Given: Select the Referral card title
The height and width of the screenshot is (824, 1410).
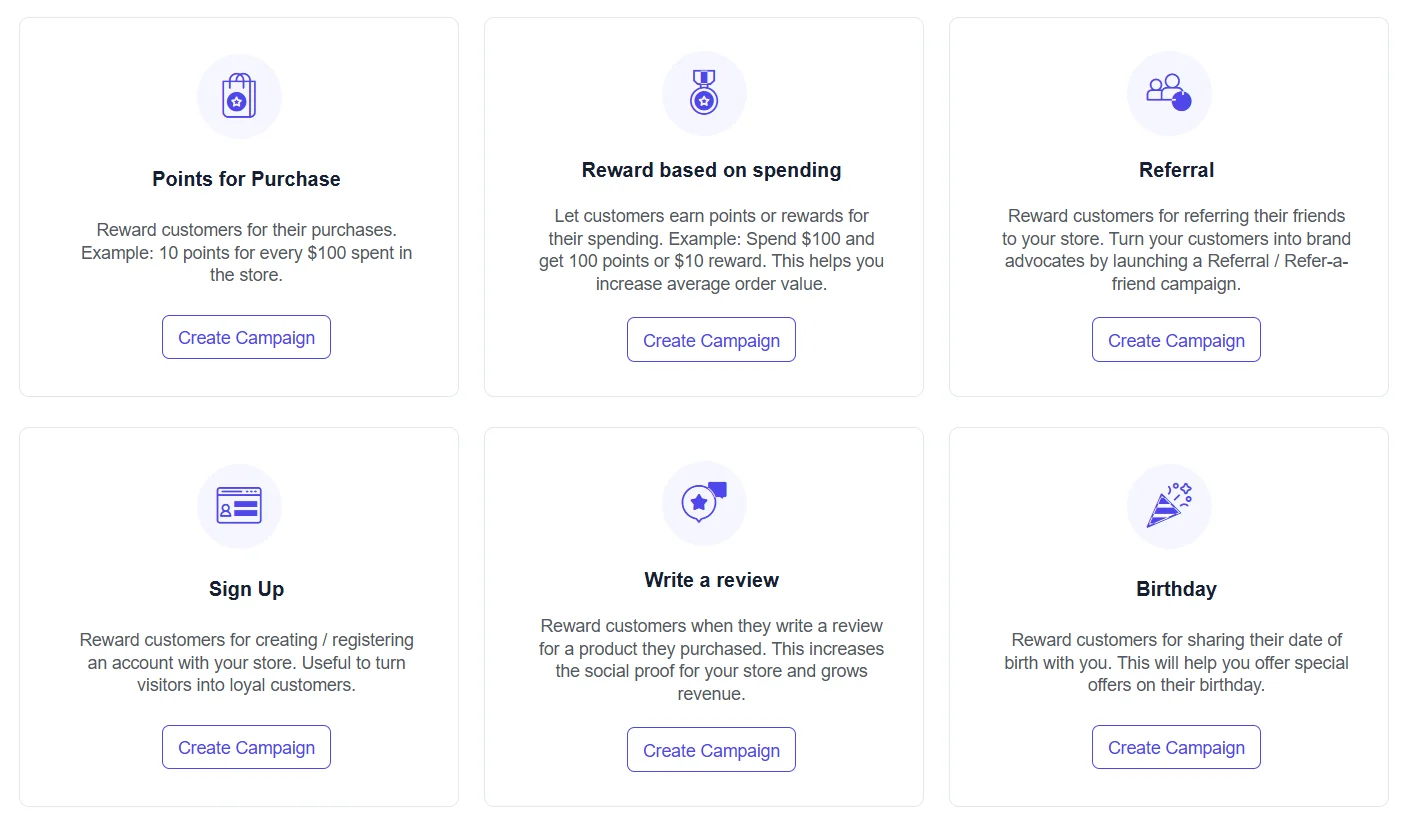Looking at the screenshot, I should 1176,170.
